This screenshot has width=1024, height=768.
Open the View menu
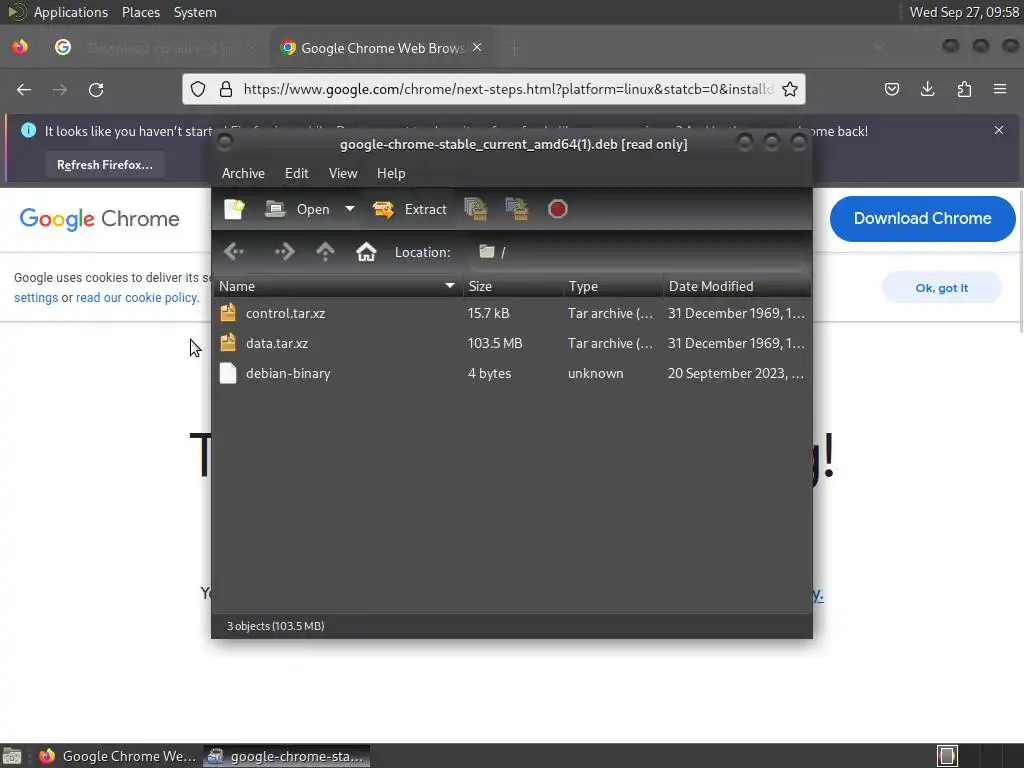[x=343, y=173]
